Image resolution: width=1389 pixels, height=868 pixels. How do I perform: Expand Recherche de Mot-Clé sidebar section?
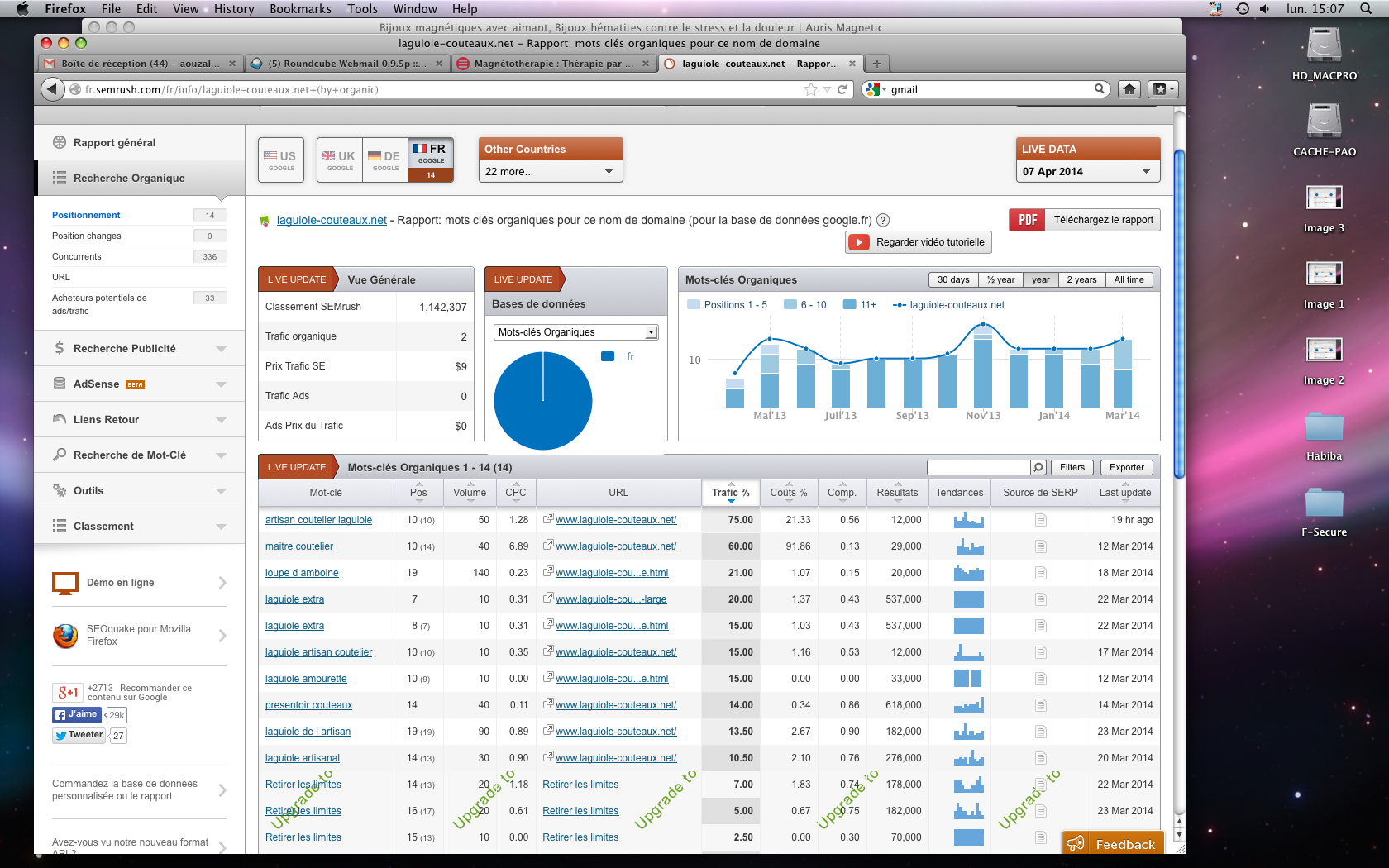(x=139, y=455)
